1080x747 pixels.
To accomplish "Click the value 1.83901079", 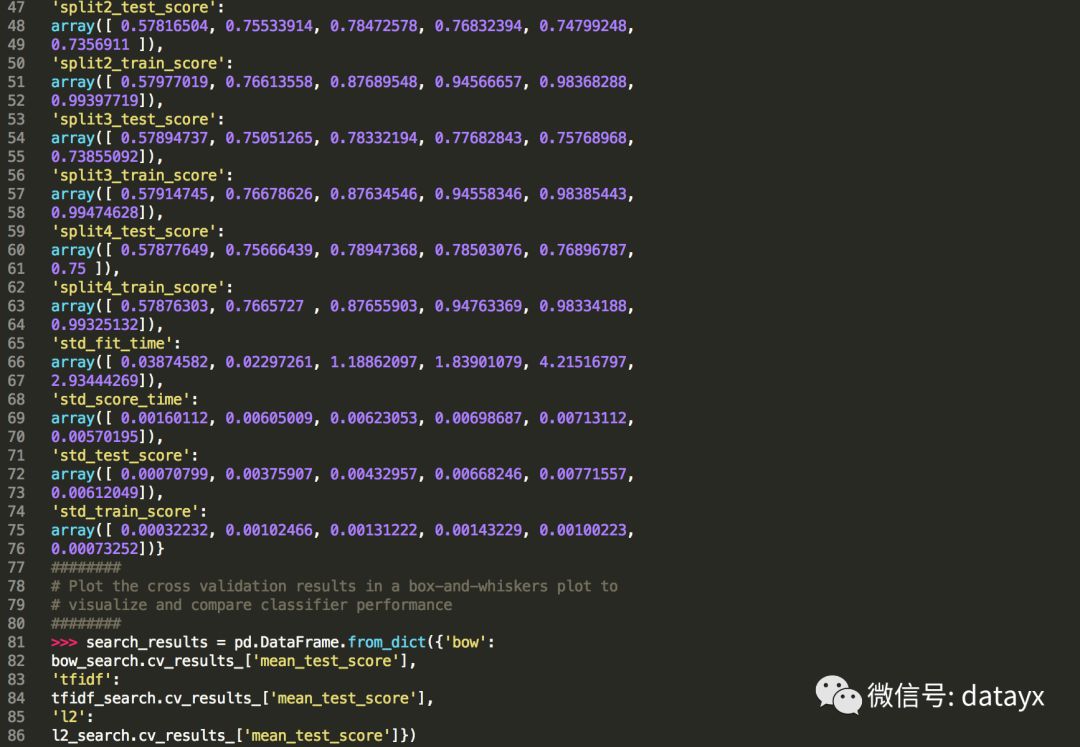I will (x=478, y=361).
